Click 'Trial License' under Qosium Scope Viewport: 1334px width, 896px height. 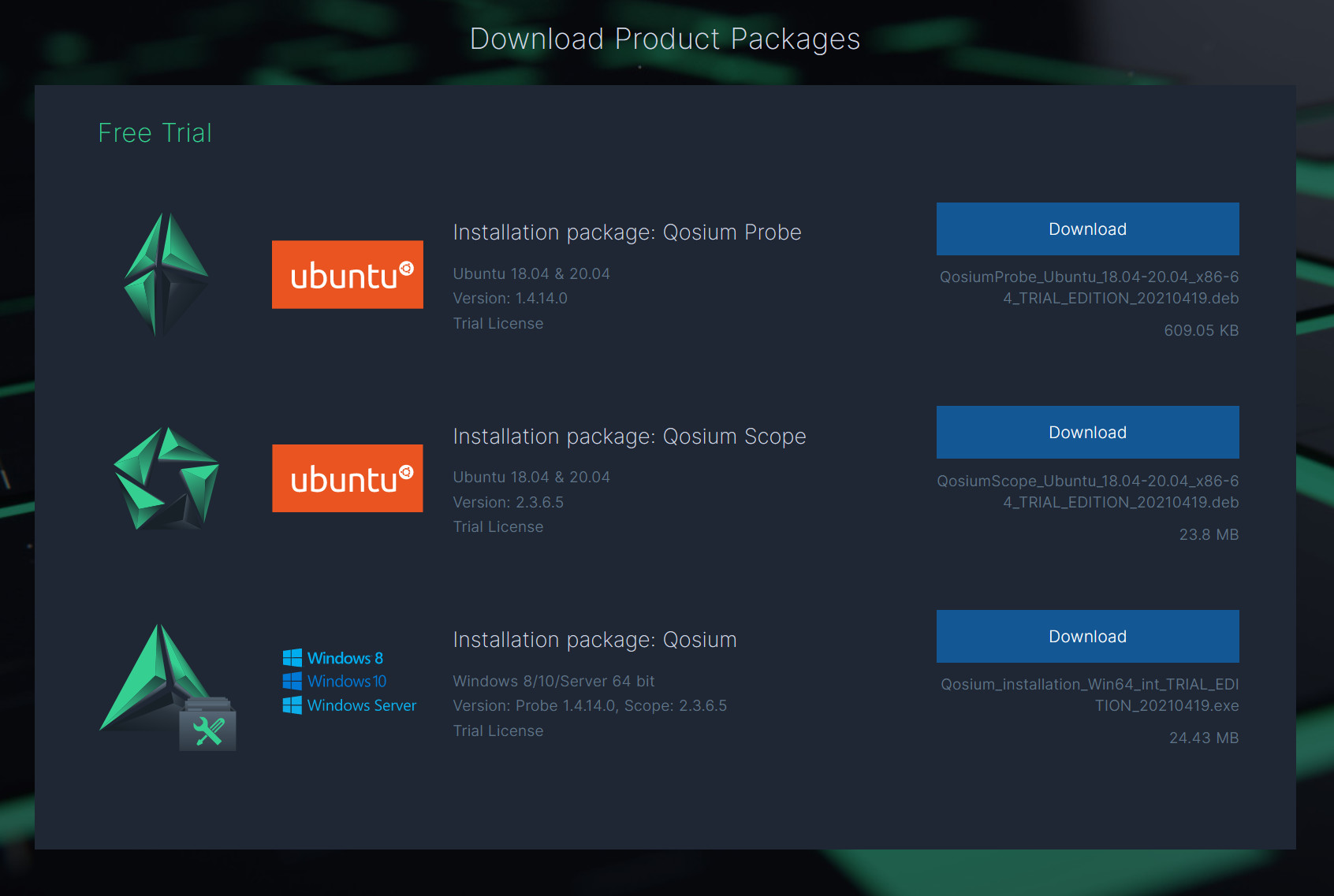(x=498, y=526)
